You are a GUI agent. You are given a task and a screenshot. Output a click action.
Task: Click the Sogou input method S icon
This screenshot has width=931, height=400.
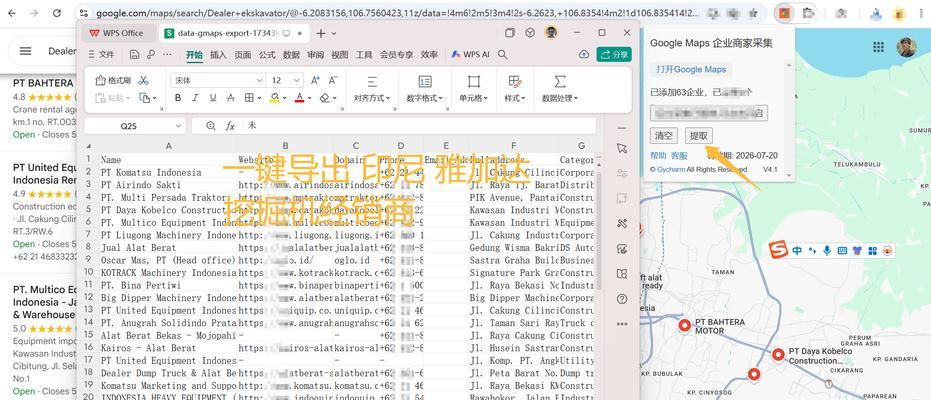pyautogui.click(x=778, y=250)
